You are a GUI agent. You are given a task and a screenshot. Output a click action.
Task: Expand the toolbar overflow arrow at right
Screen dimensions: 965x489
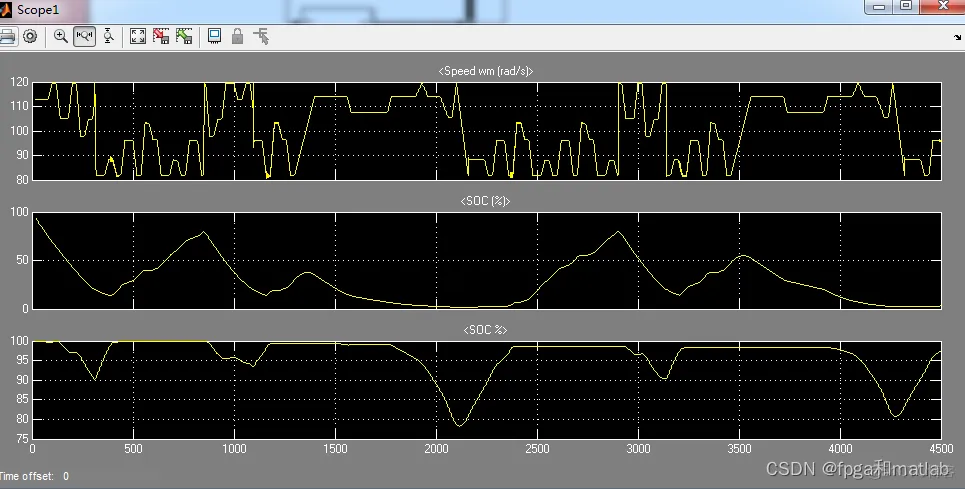pos(958,38)
